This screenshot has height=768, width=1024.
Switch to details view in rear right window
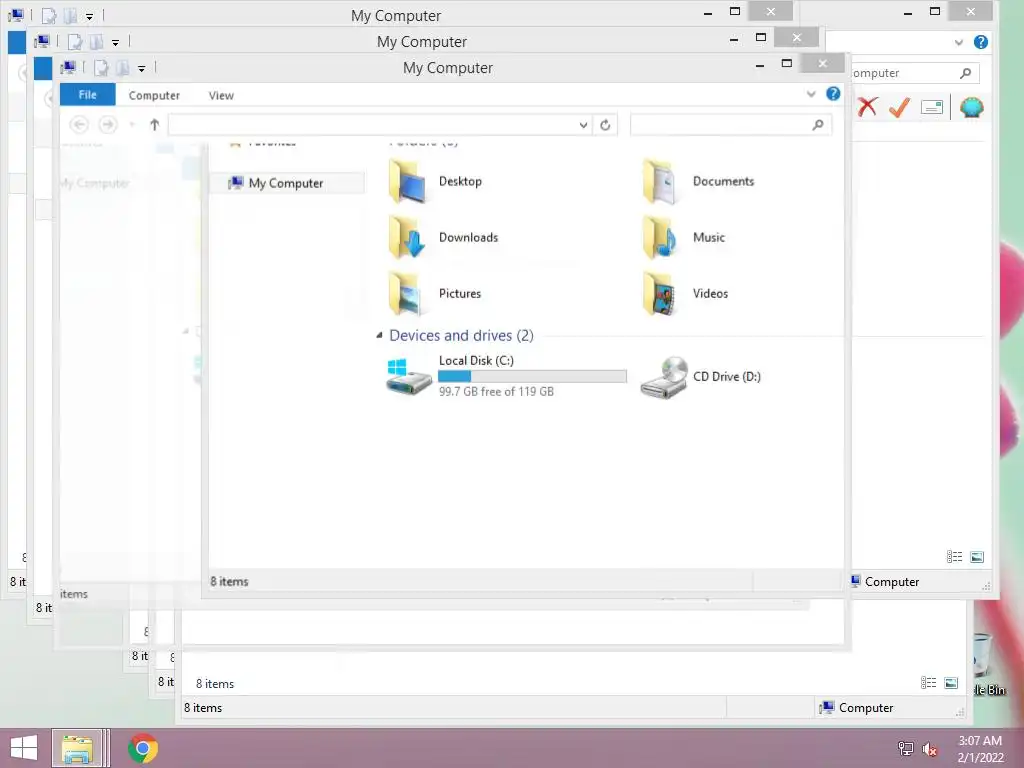(x=955, y=557)
